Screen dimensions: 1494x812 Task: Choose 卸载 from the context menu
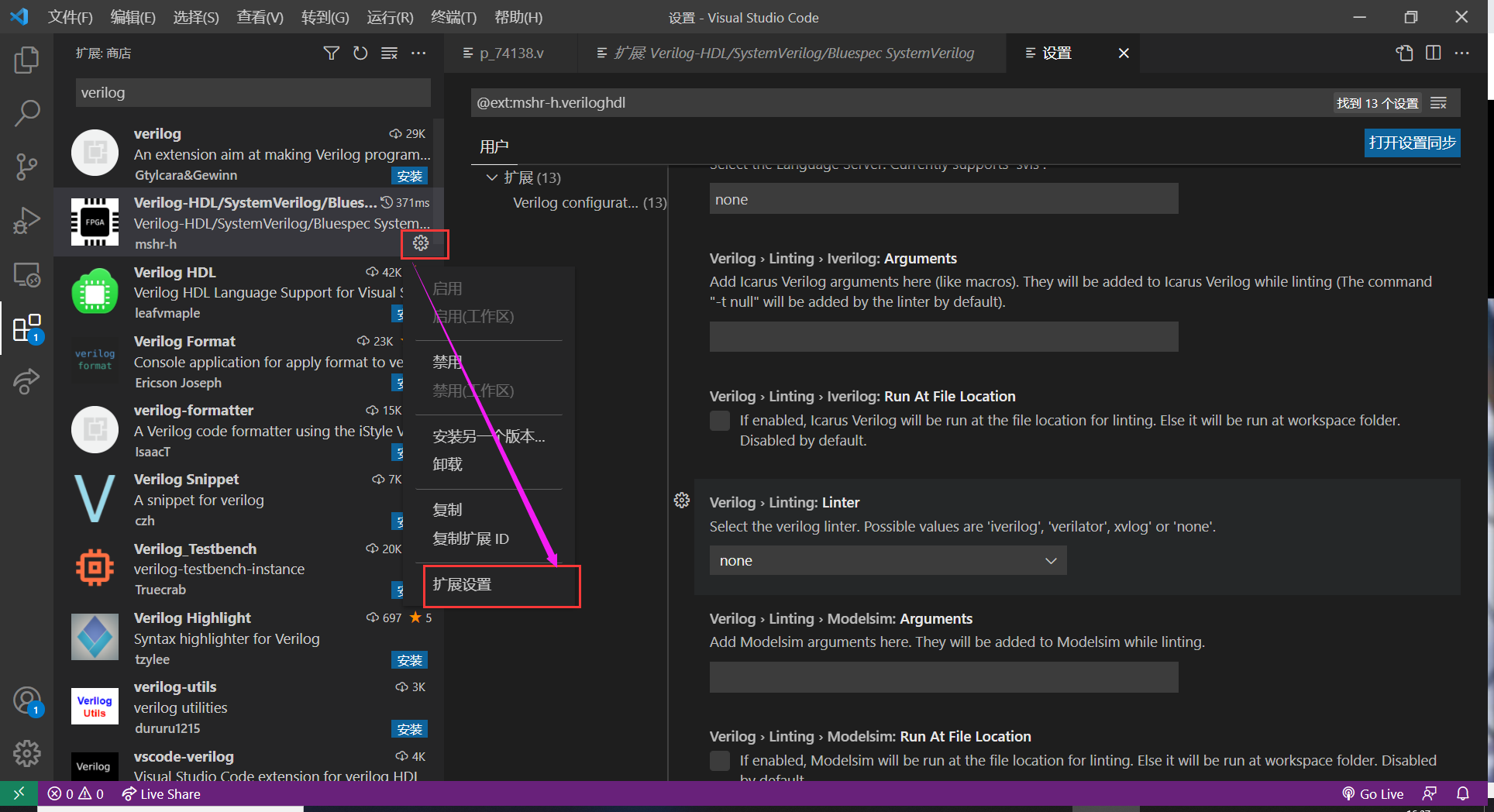447,464
